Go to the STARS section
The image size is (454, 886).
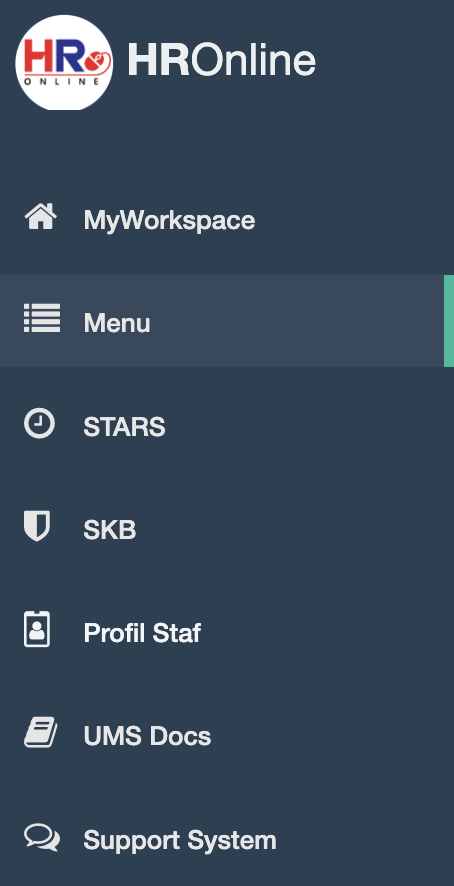point(124,427)
